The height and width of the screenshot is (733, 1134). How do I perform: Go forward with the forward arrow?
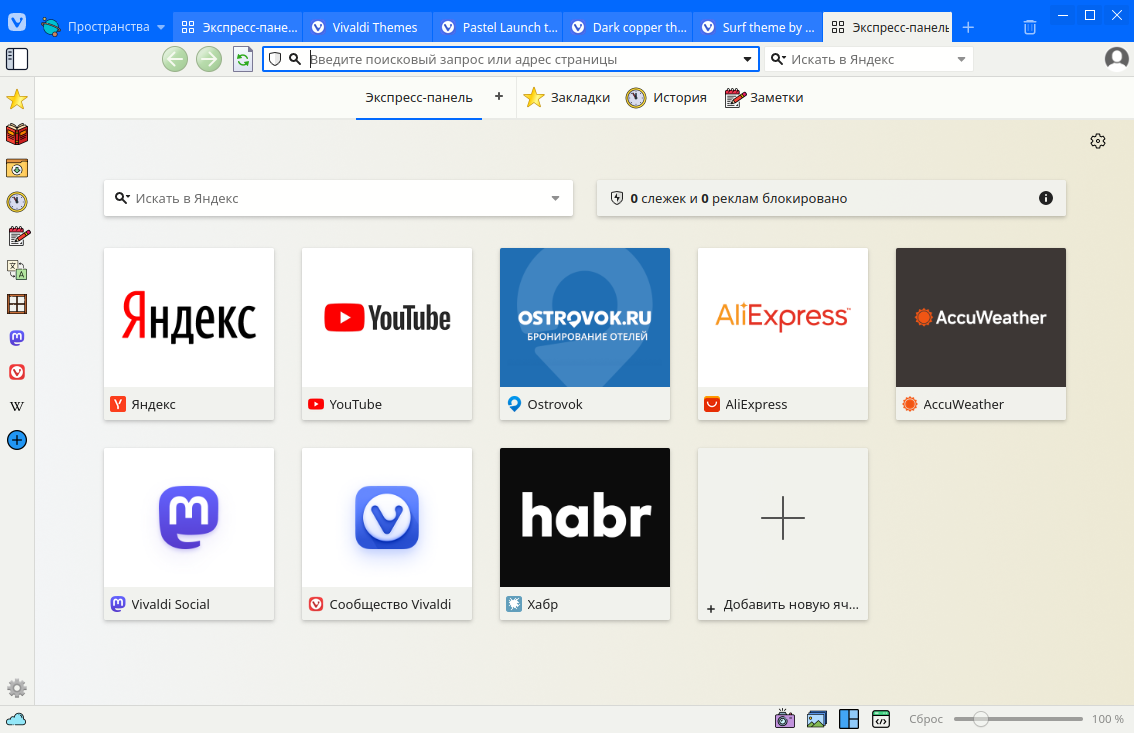tap(209, 59)
